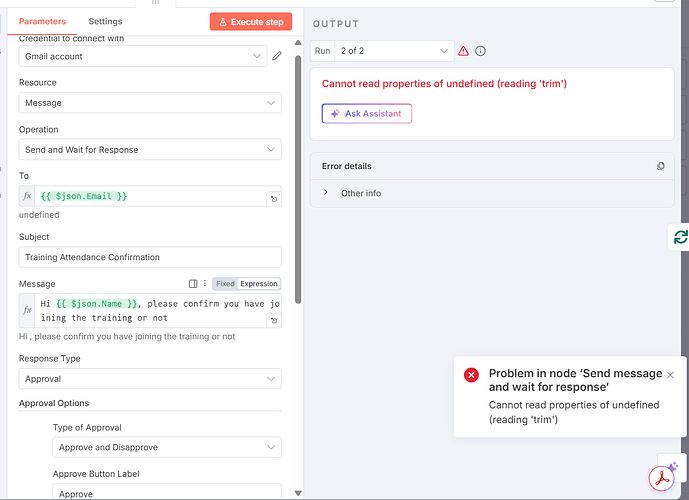The height and width of the screenshot is (500, 689).
Task: Switch Message field to Fixed mode
Action: click(225, 284)
